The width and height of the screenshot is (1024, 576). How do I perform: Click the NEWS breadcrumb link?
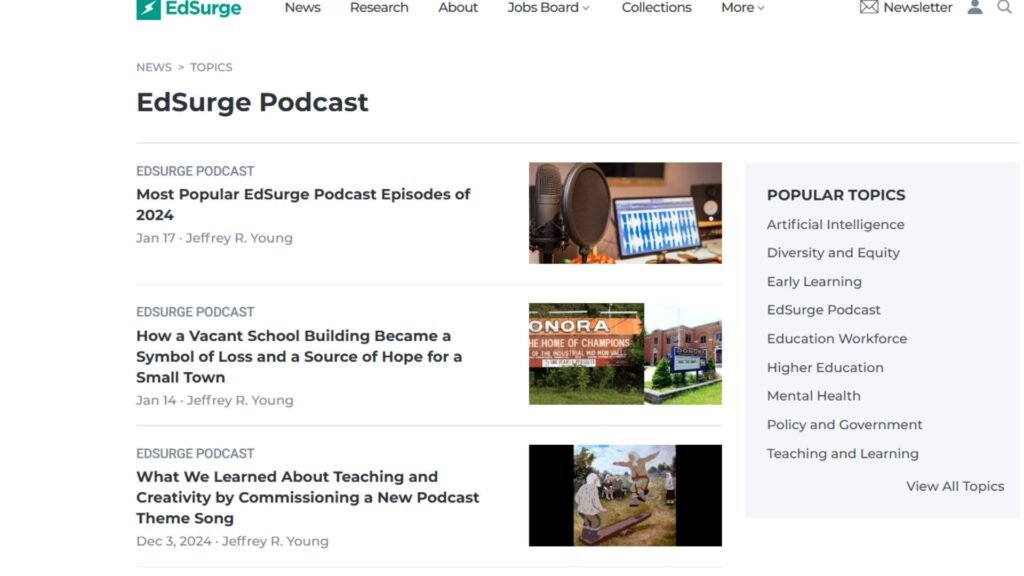[x=154, y=67]
